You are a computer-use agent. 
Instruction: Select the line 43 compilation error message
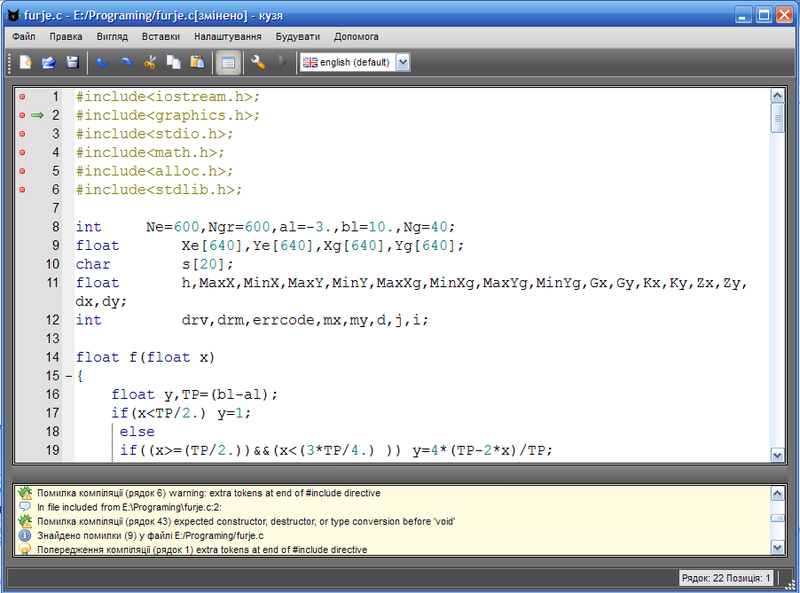pos(246,522)
